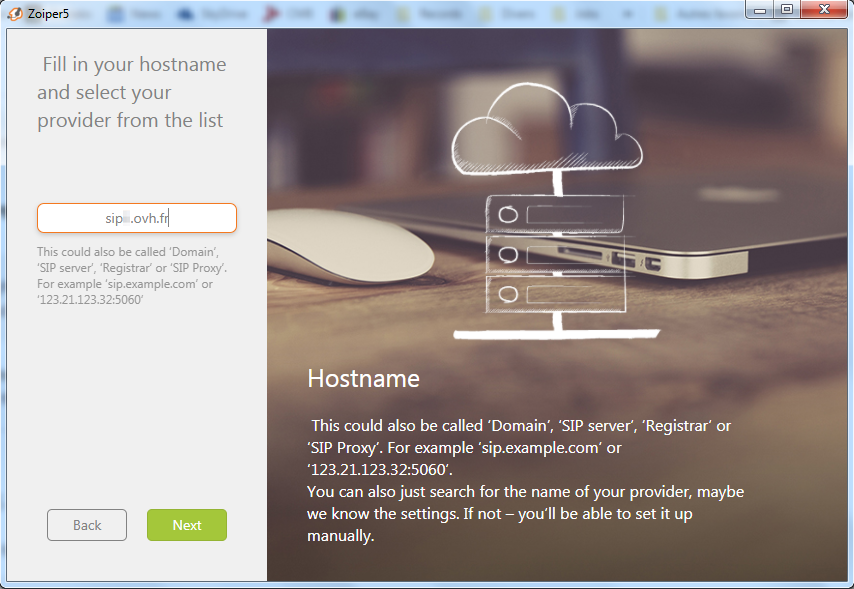Place cursor after sip.ovh.fr text
Image resolution: width=854 pixels, height=589 pixels.
click(167, 217)
